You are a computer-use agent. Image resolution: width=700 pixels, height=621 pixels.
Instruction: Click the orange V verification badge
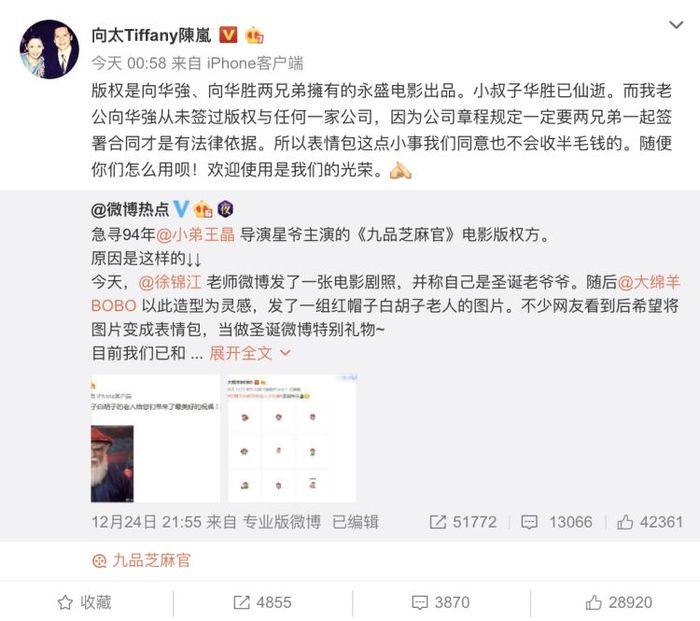(x=228, y=35)
